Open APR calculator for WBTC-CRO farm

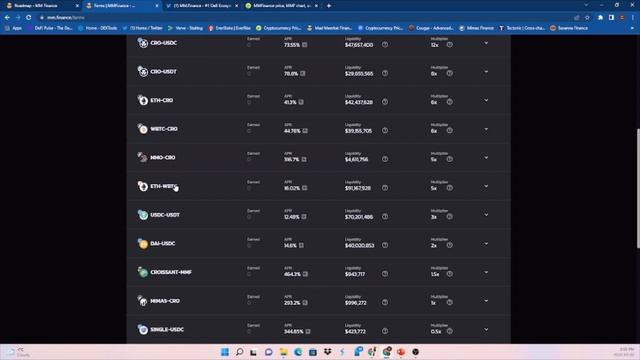point(305,131)
